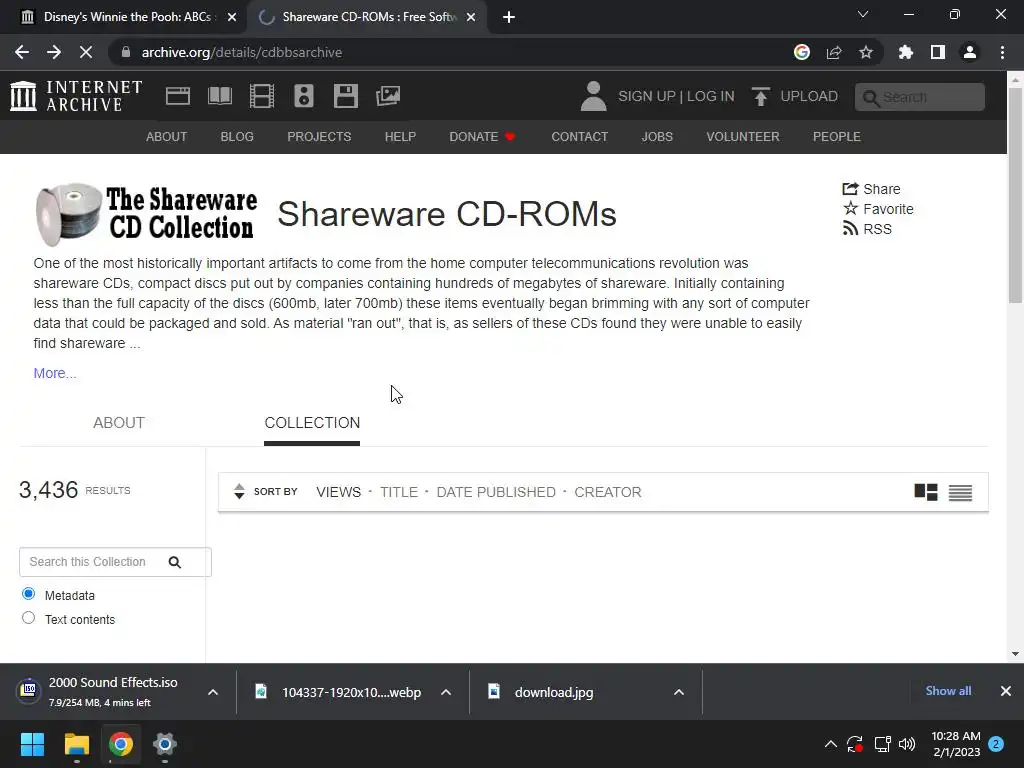Sort results by DATE PUBLISHED
This screenshot has width=1024, height=768.
point(496,492)
